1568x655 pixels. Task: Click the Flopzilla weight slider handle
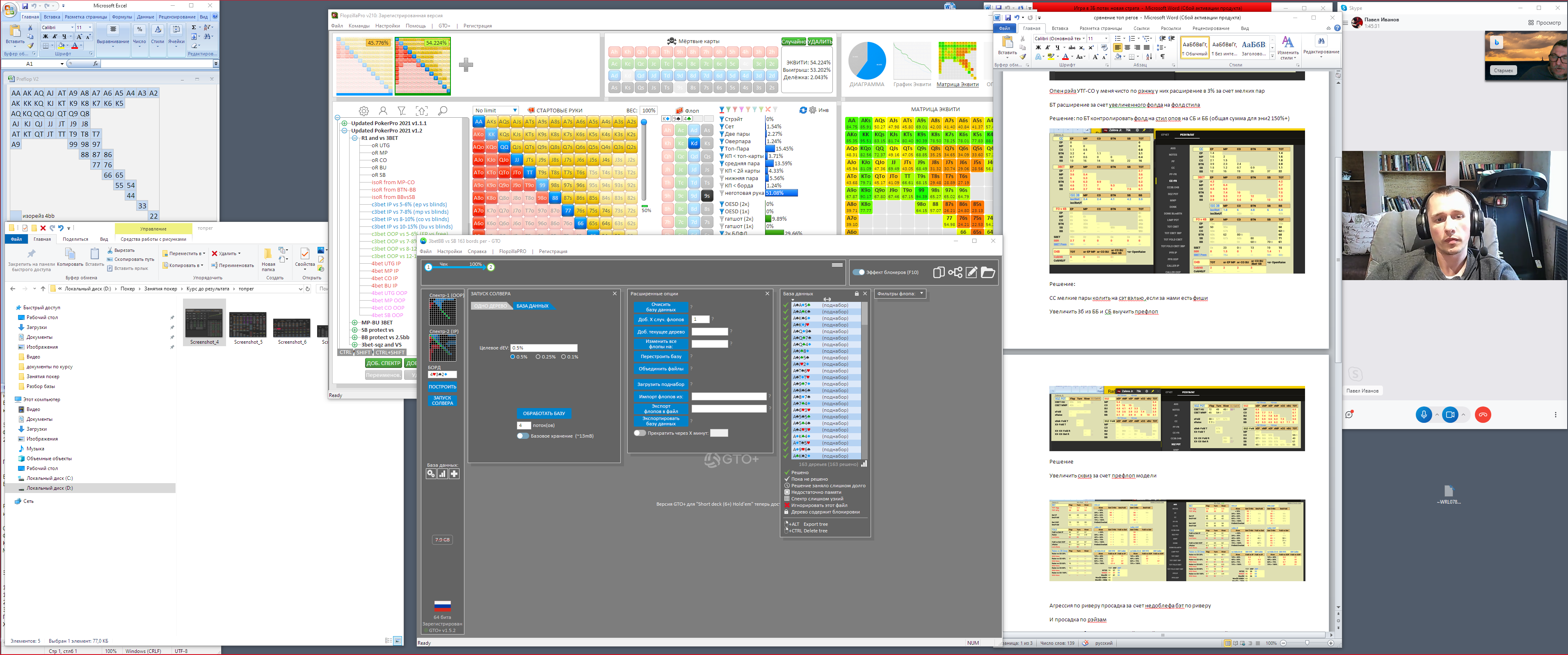pyautogui.click(x=643, y=122)
